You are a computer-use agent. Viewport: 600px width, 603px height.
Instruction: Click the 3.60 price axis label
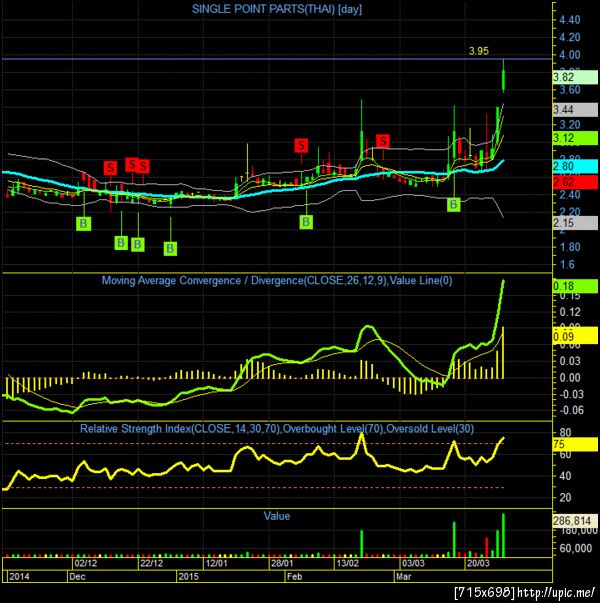point(570,90)
